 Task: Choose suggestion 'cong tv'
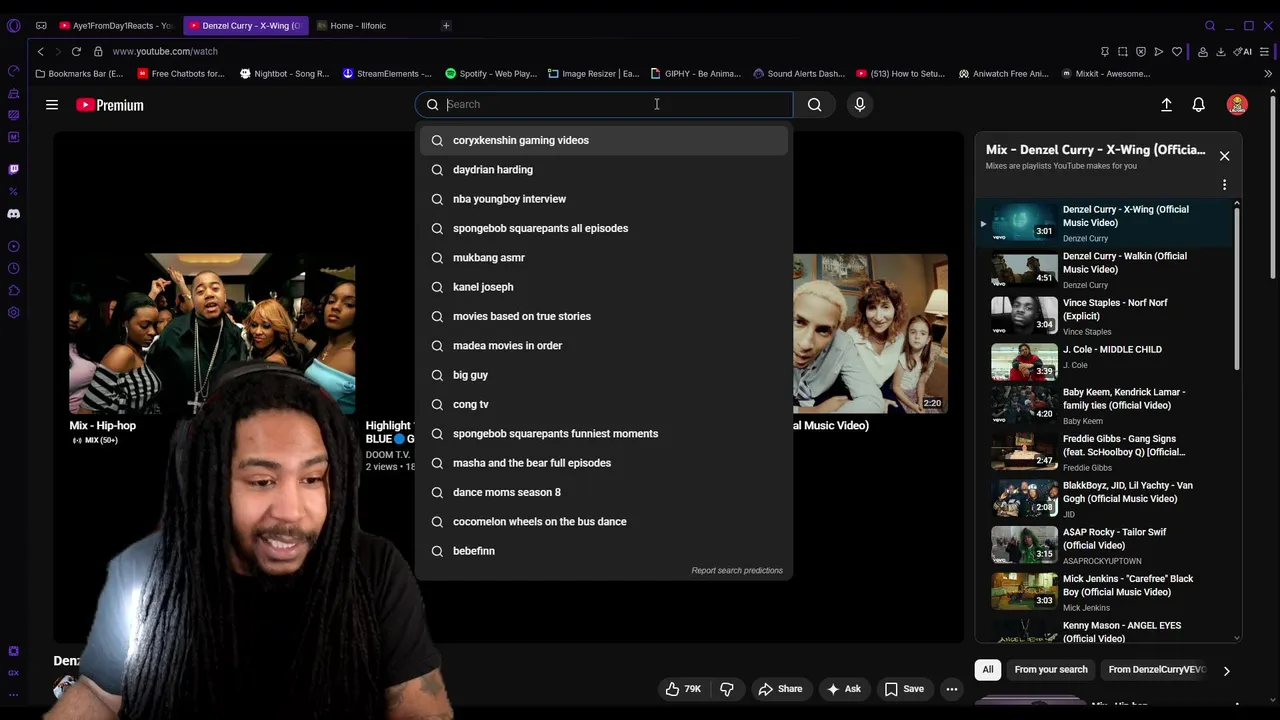tap(604, 404)
